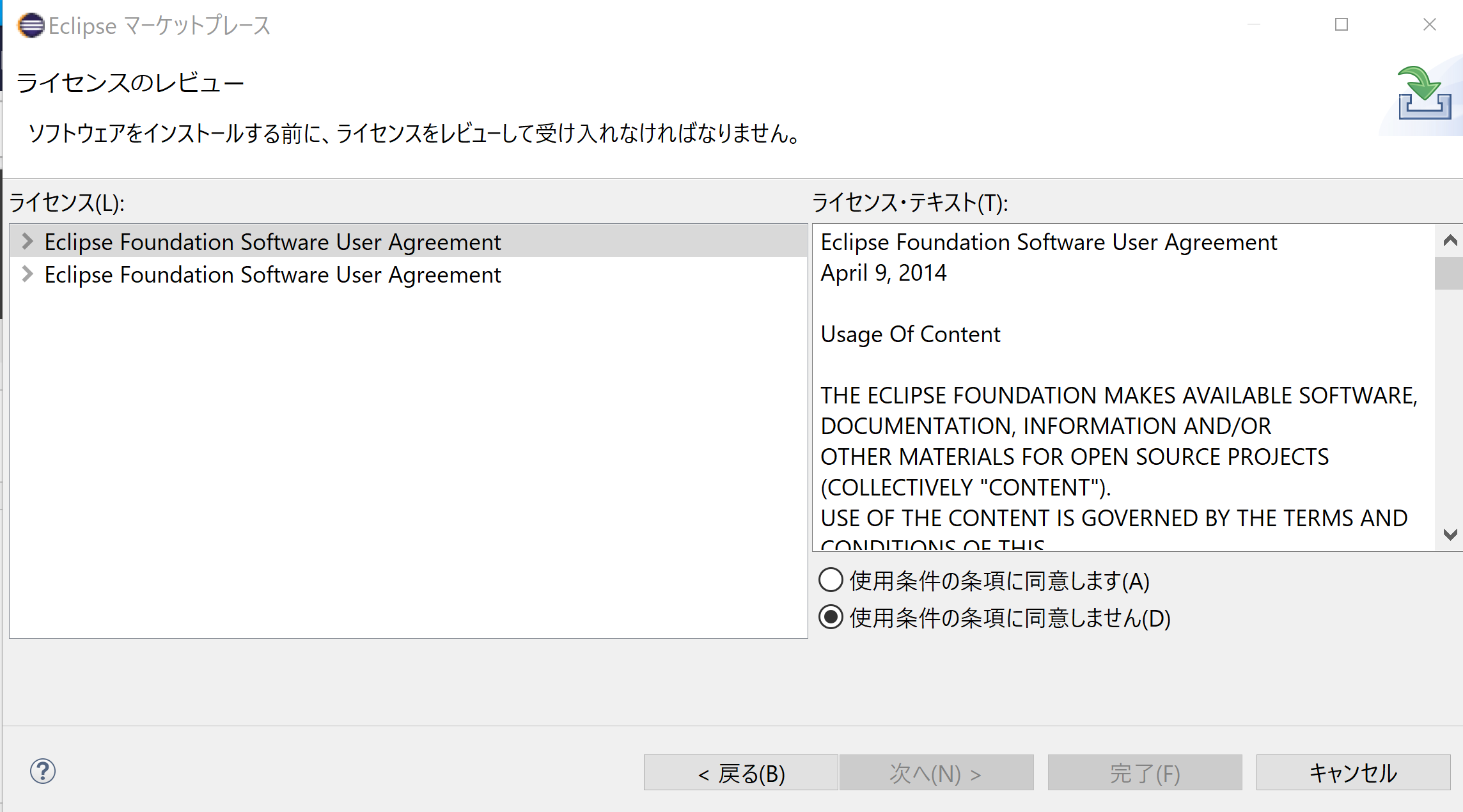Minimize the Eclipse マーケットプレース dialog
Image resolution: width=1463 pixels, height=812 pixels.
tap(1254, 25)
